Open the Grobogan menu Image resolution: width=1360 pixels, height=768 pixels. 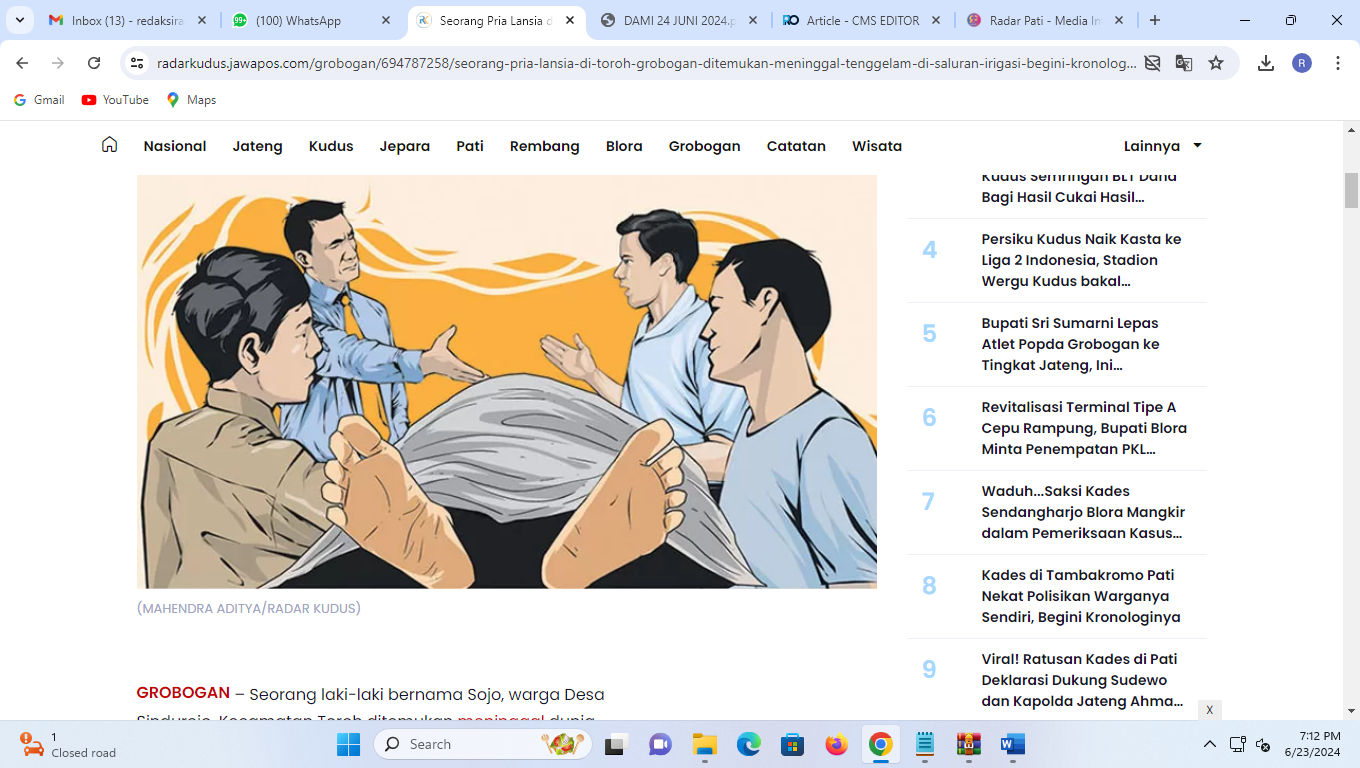(705, 146)
